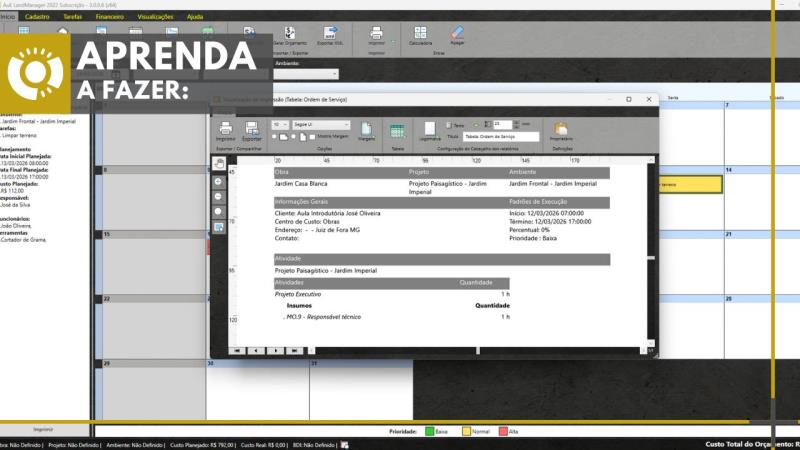
Task: Open Proprietário settings in Definições group
Action: tap(561, 130)
